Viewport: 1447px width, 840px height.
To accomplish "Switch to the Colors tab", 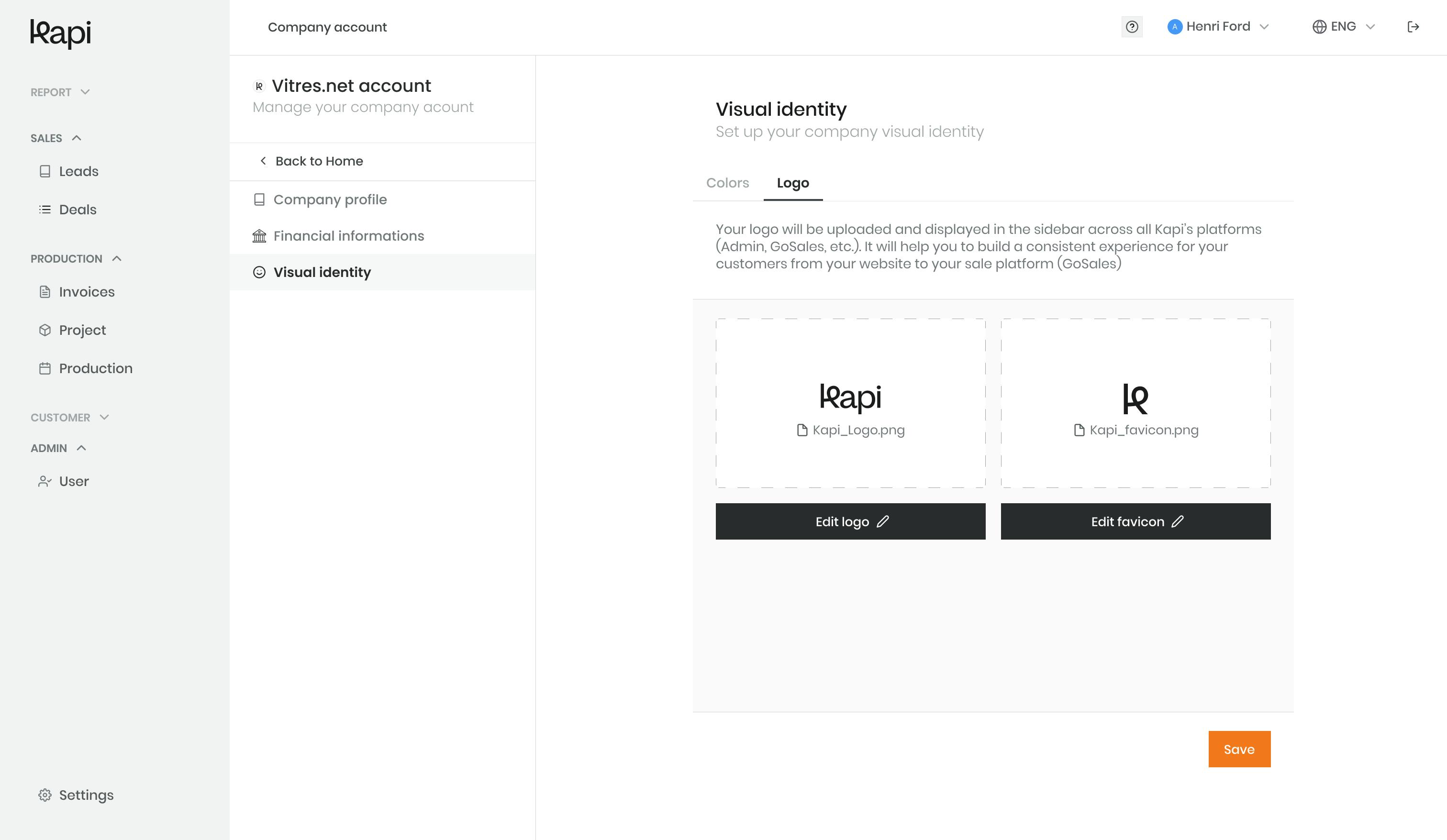I will [x=727, y=183].
